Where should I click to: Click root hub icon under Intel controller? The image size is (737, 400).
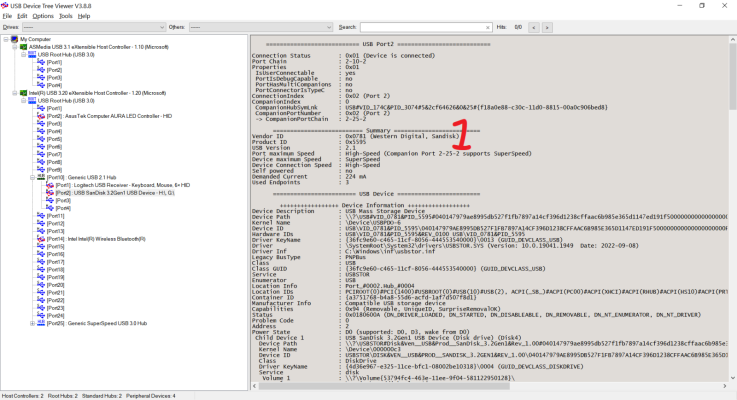tap(32, 101)
